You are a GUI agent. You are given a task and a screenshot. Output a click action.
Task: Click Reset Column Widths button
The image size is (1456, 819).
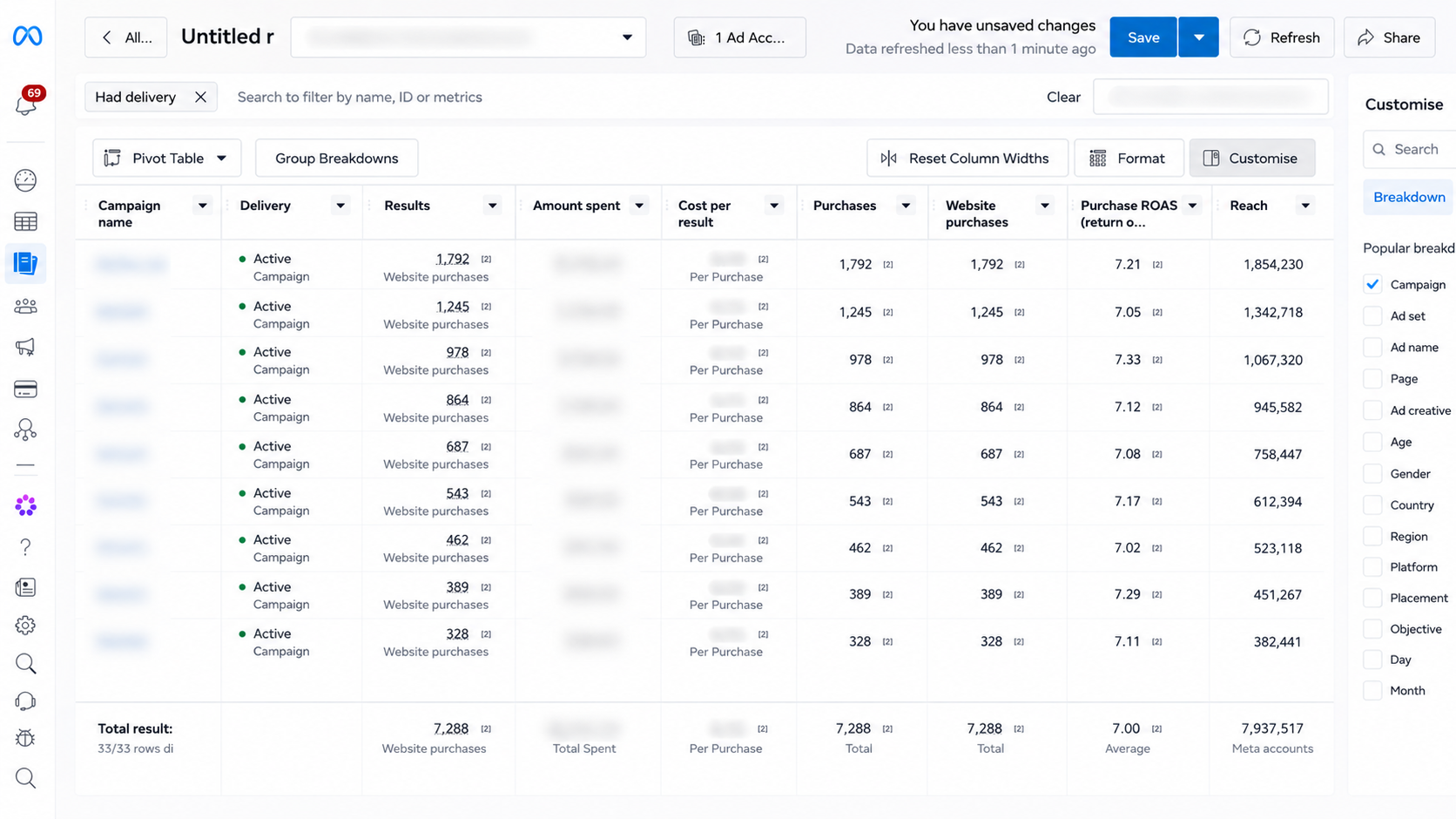coord(967,158)
